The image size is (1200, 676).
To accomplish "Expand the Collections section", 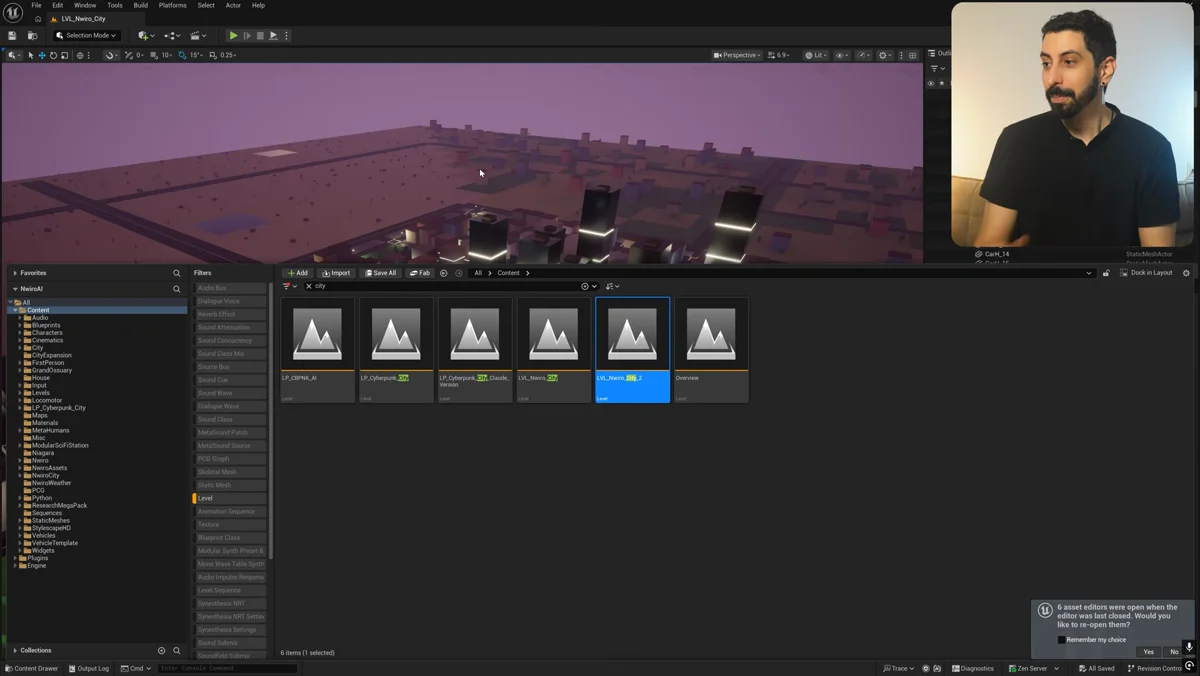I will (x=15, y=650).
